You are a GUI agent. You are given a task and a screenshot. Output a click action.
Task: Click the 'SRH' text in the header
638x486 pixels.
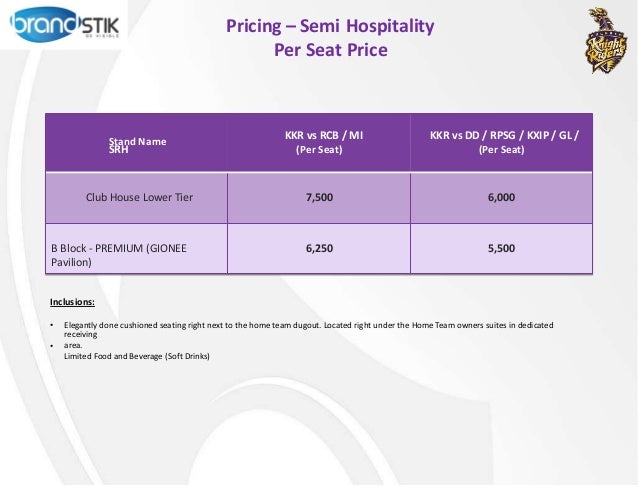point(119,149)
